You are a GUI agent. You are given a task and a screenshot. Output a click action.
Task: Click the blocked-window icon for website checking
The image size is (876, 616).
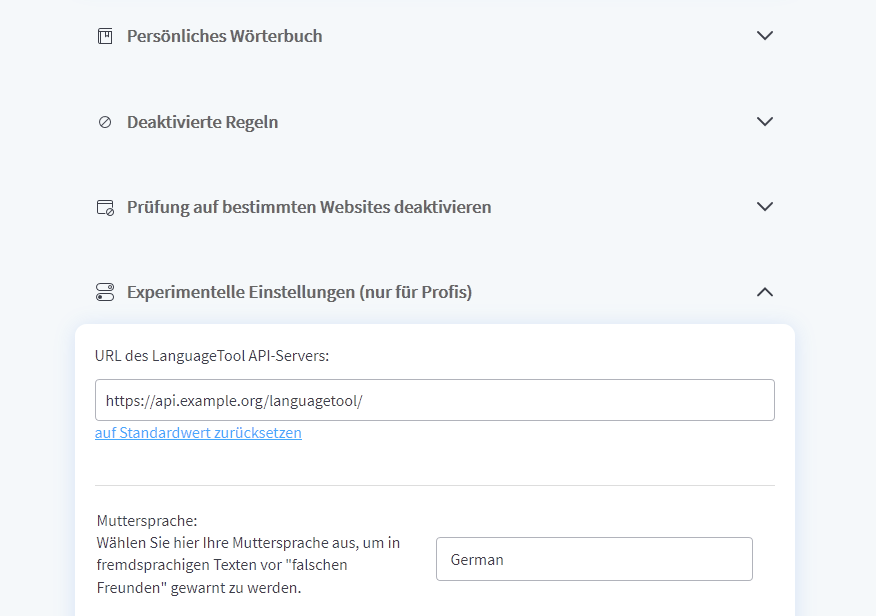coord(105,208)
